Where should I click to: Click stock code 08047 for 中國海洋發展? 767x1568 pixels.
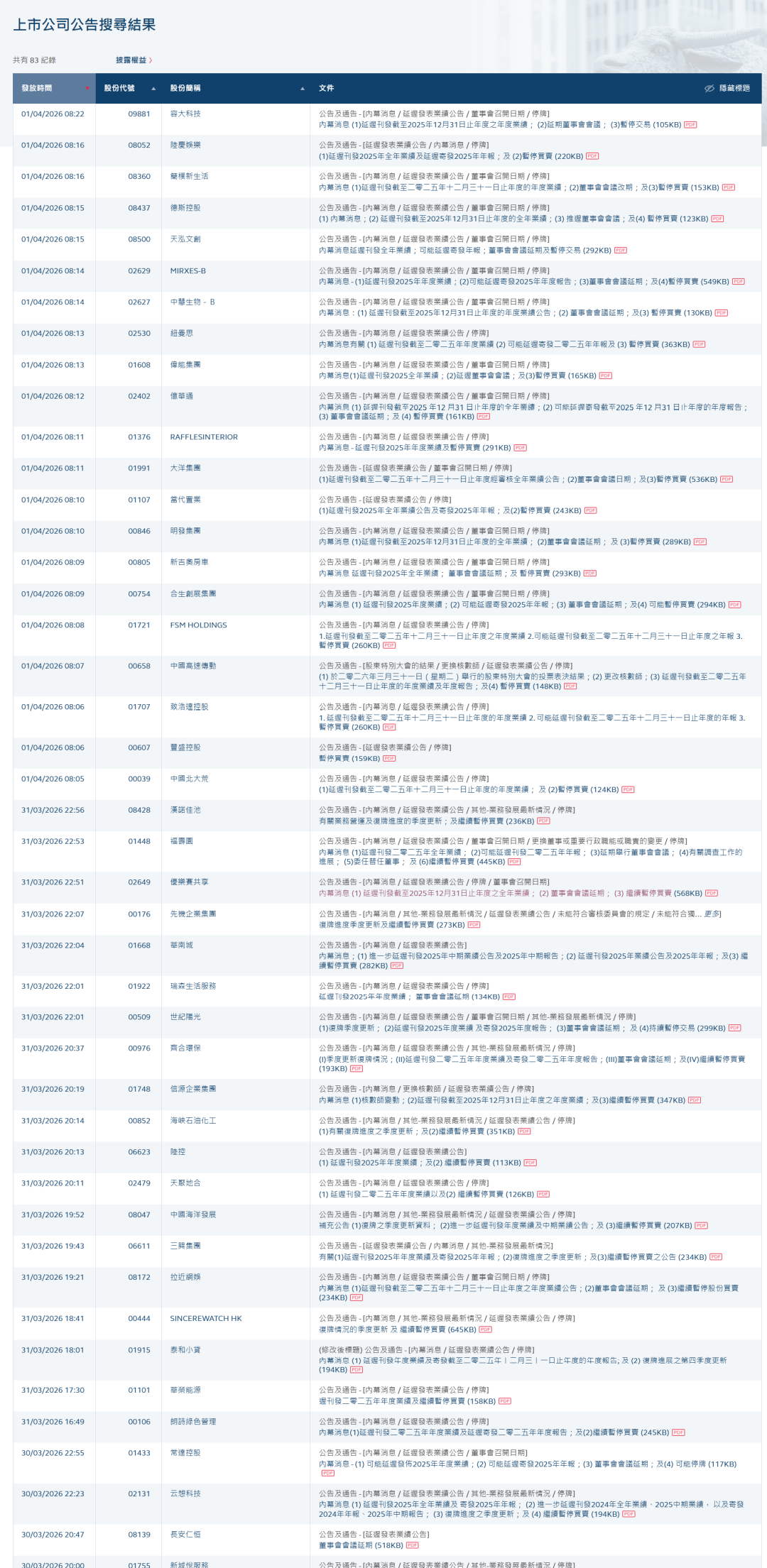click(139, 1215)
